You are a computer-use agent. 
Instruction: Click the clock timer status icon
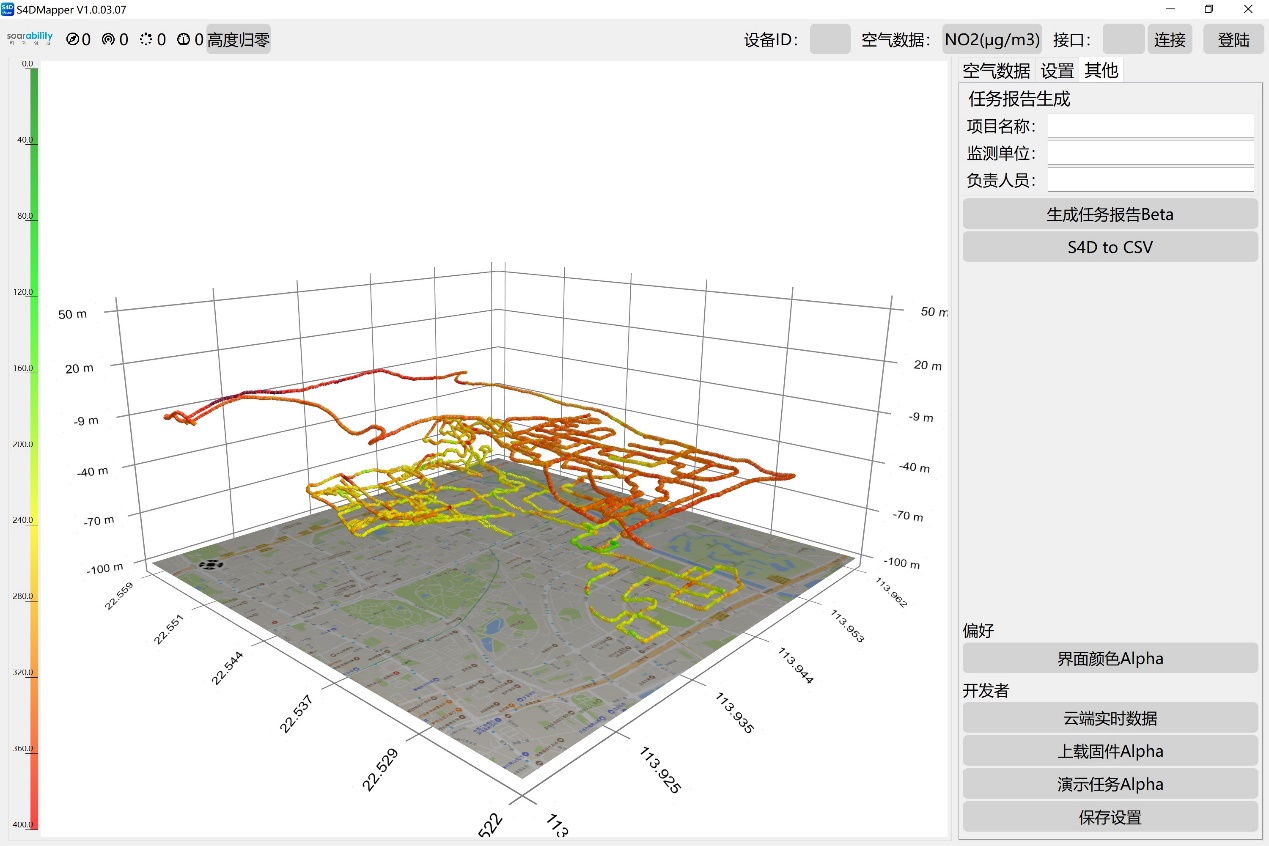pos(183,40)
